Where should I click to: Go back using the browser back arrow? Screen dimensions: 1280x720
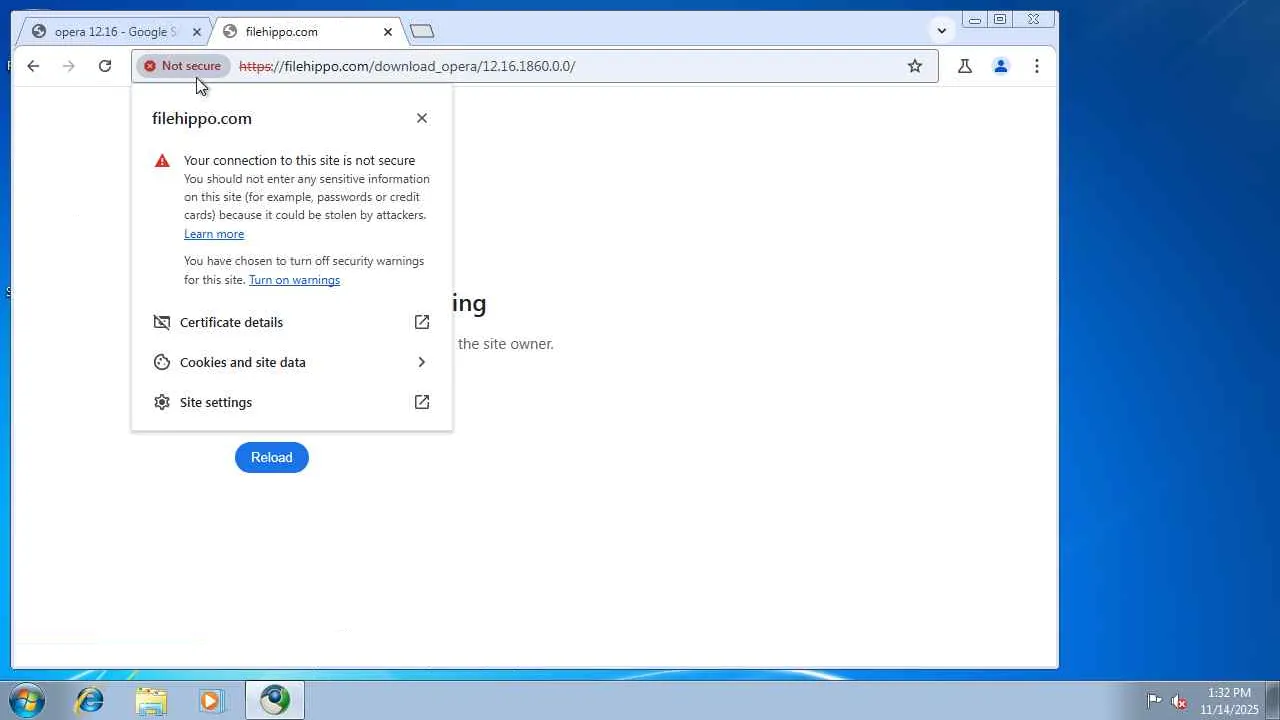[x=33, y=66]
